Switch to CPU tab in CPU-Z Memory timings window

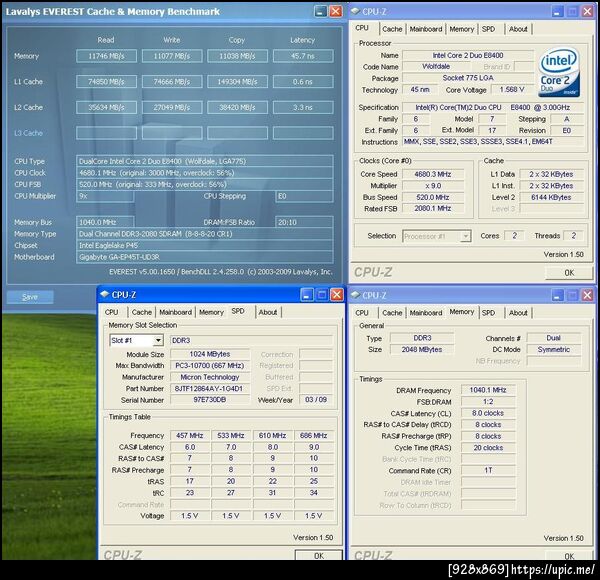tap(362, 313)
